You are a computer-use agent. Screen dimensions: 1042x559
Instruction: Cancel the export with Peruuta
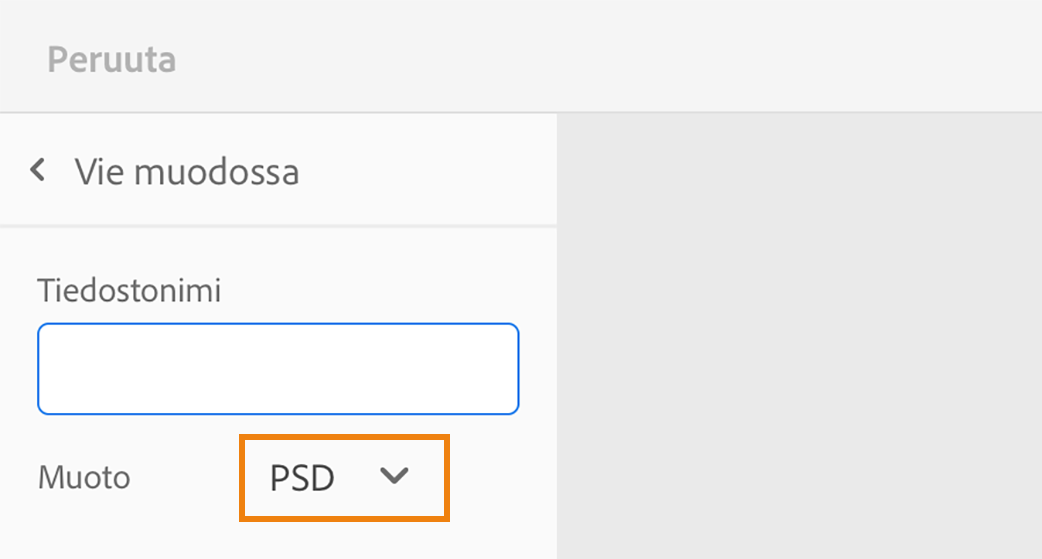pyautogui.click(x=111, y=60)
